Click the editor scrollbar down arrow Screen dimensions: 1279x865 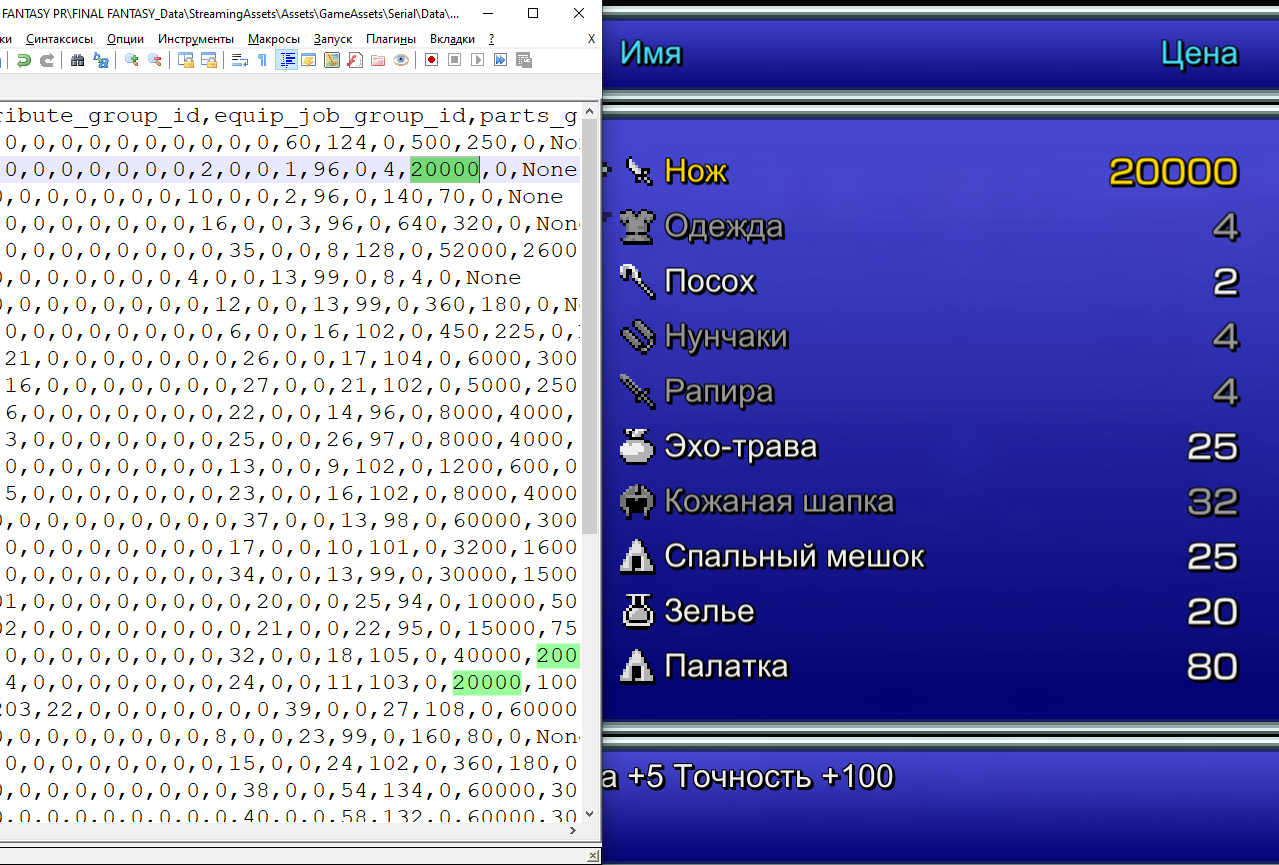[x=589, y=813]
